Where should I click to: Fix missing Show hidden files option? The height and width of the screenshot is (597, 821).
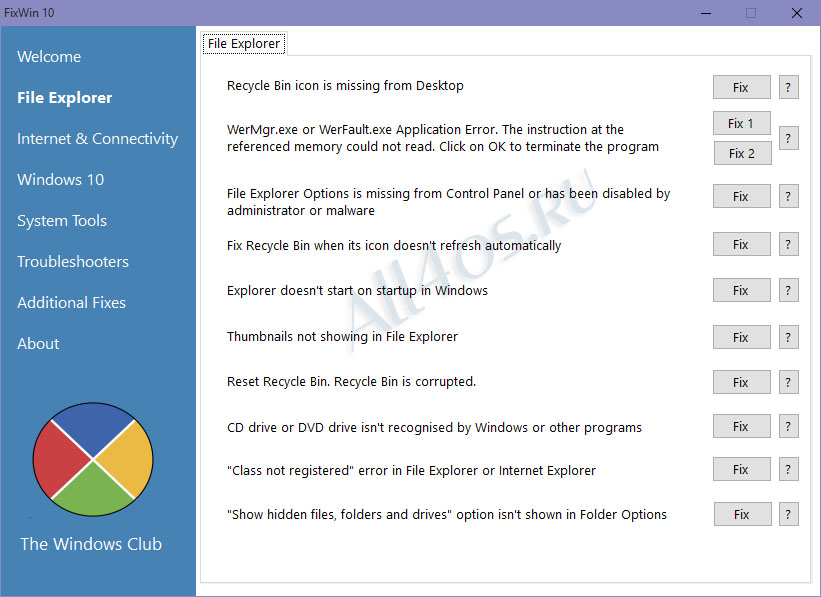point(742,514)
